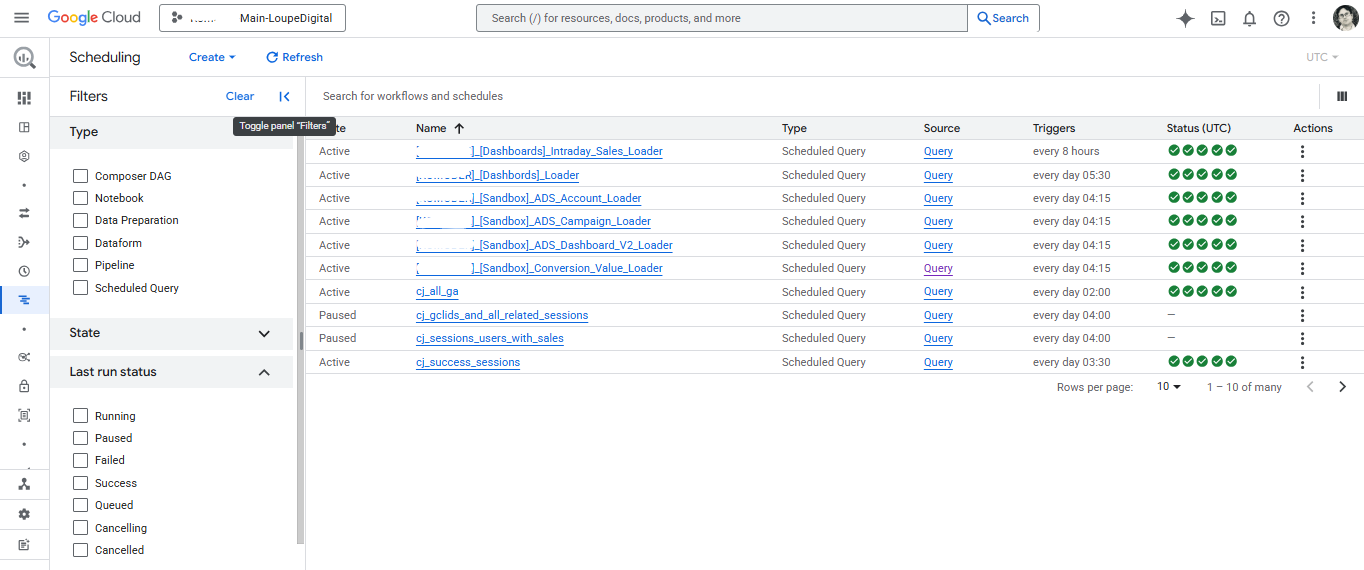Open actions menu for cj_all_ga row
1364x570 pixels.
1302,292
